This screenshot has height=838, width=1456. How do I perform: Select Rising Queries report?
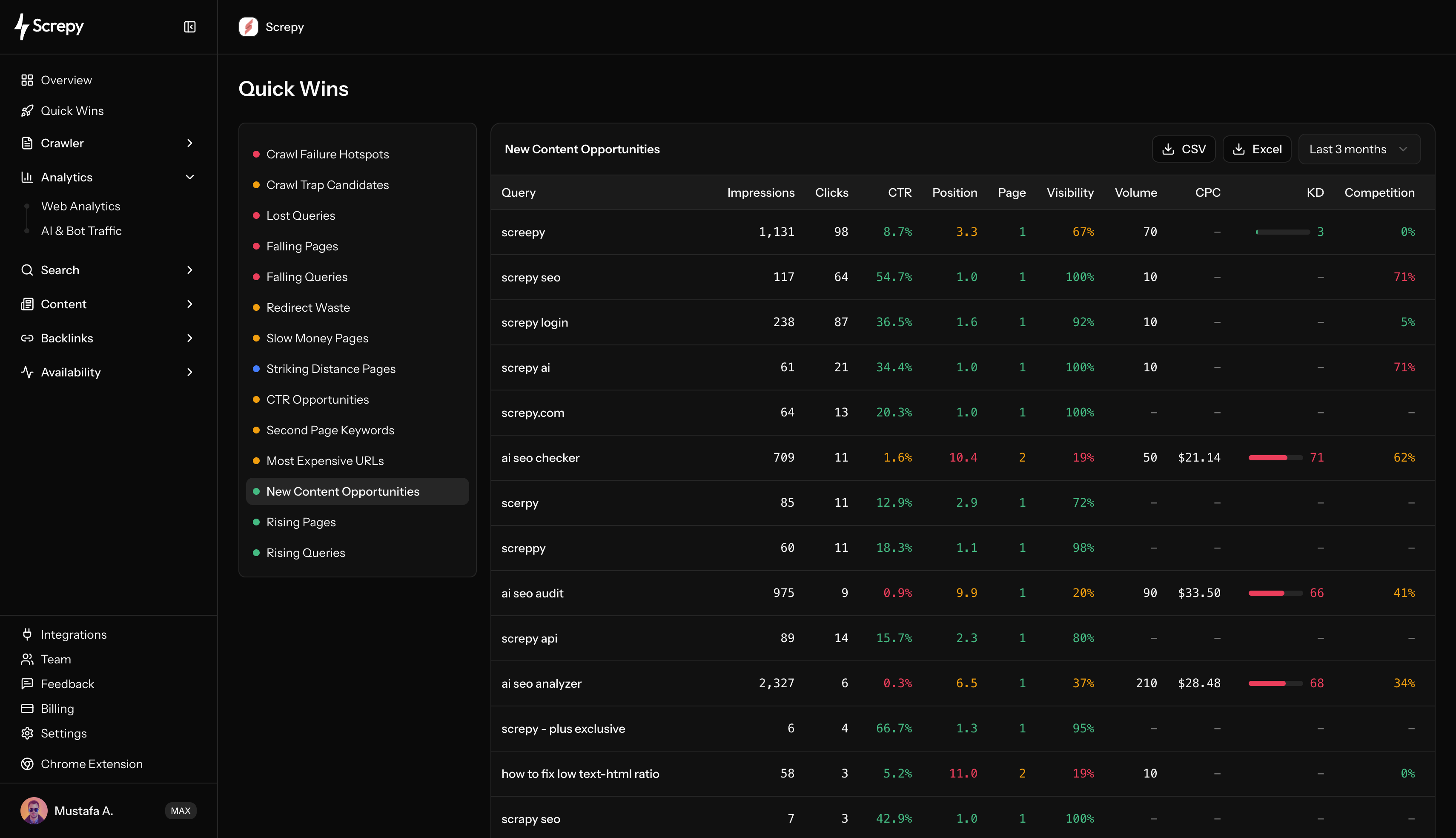coord(357,553)
